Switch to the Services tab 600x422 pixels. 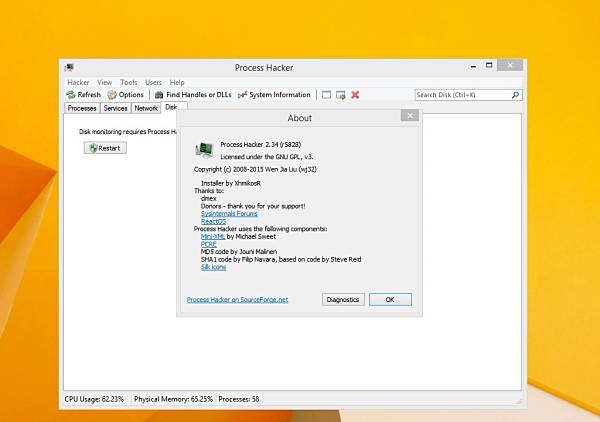pyautogui.click(x=115, y=108)
